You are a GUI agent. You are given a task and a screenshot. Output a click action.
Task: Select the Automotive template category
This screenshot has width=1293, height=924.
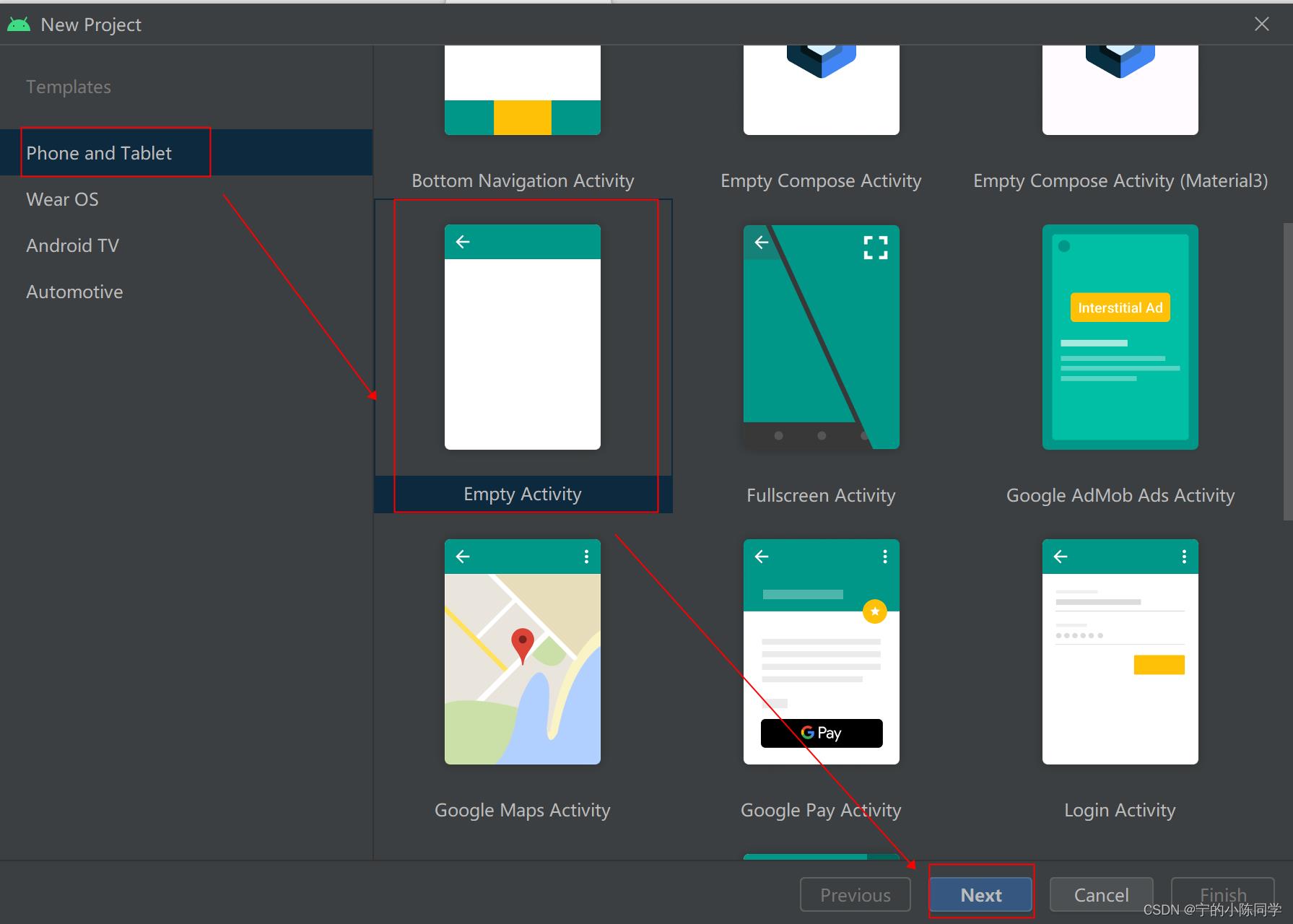(186, 292)
